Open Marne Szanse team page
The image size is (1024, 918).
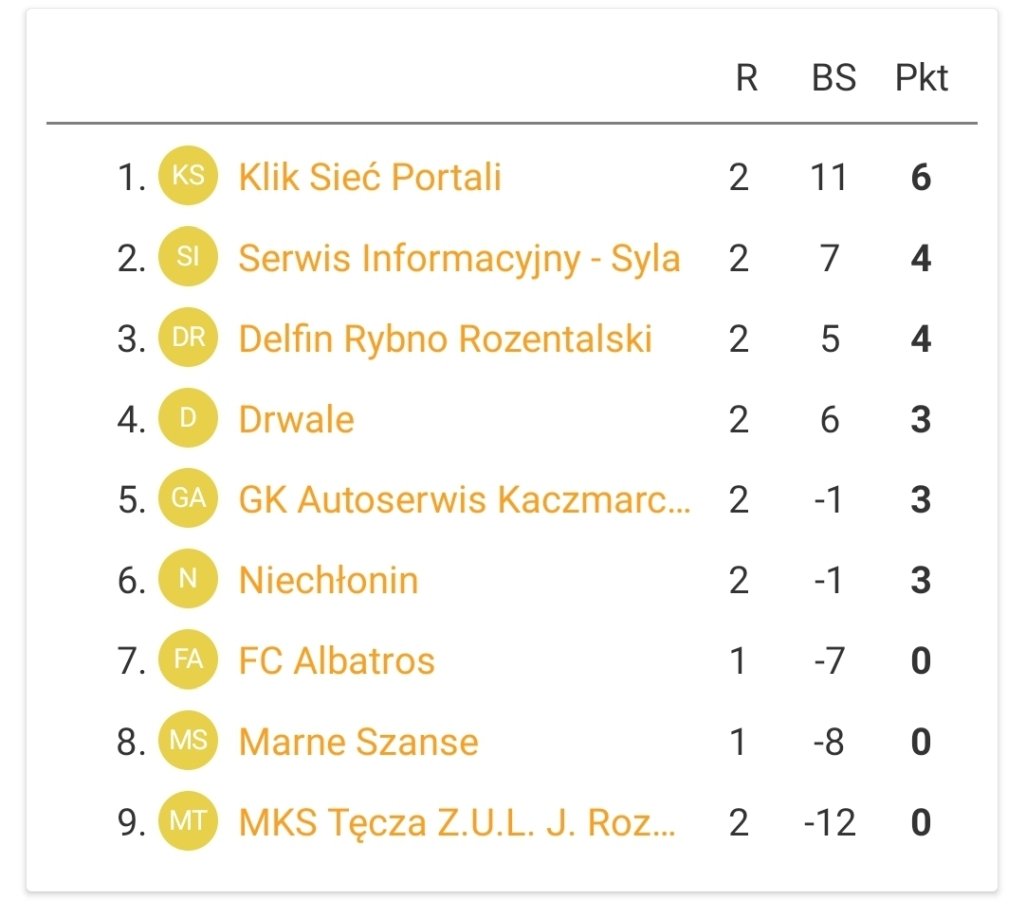pyautogui.click(x=359, y=742)
